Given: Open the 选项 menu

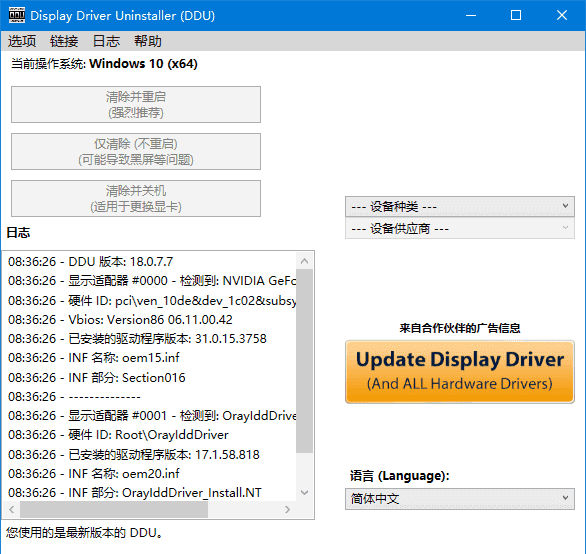Looking at the screenshot, I should [x=22, y=41].
